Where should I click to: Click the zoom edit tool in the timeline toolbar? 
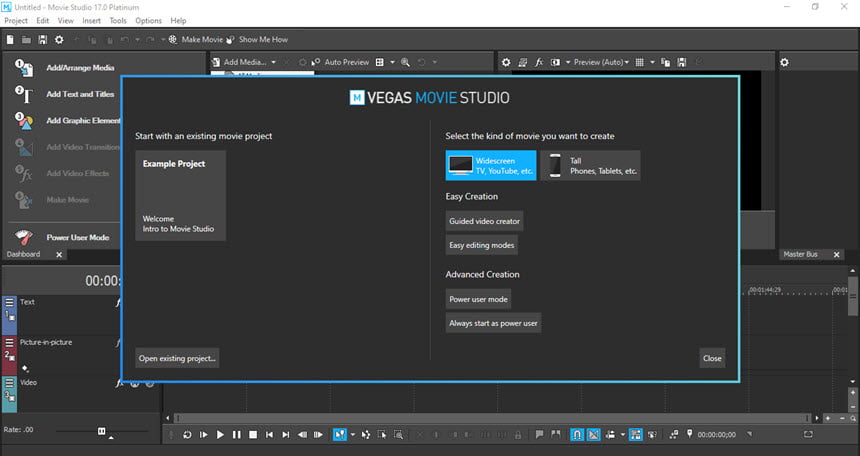(399, 434)
